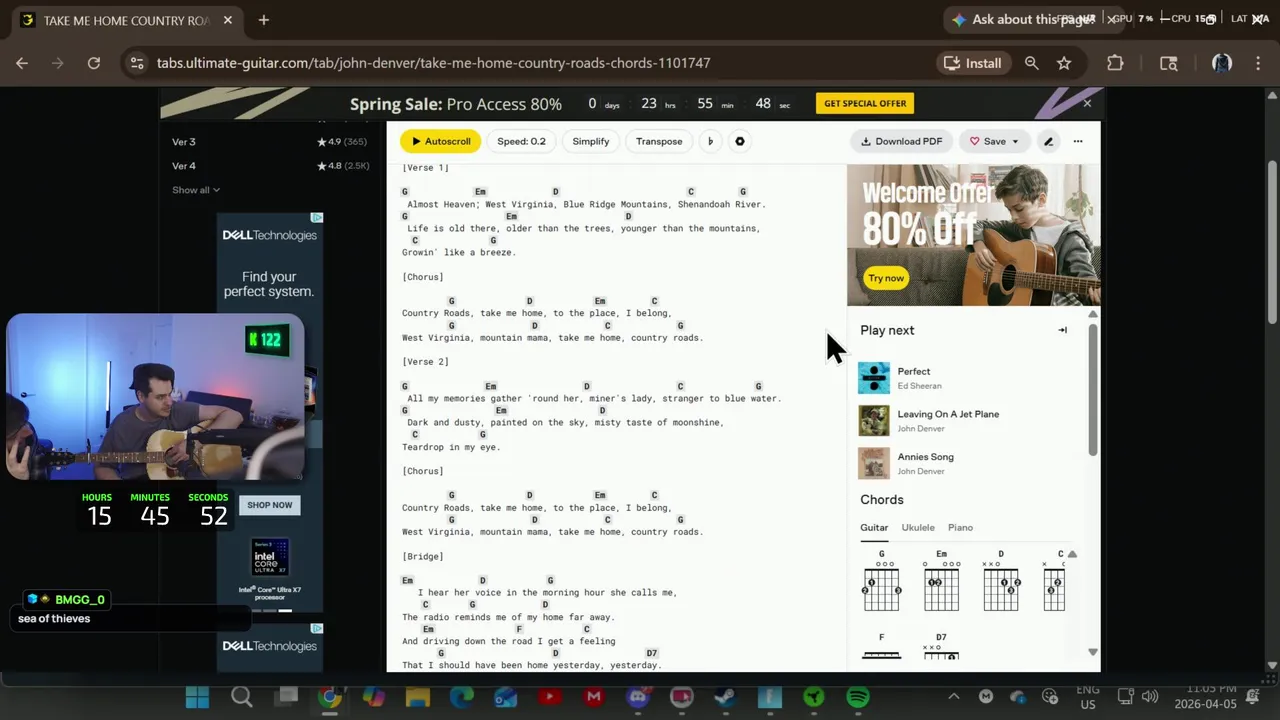Open Discord from the taskbar

[638, 697]
